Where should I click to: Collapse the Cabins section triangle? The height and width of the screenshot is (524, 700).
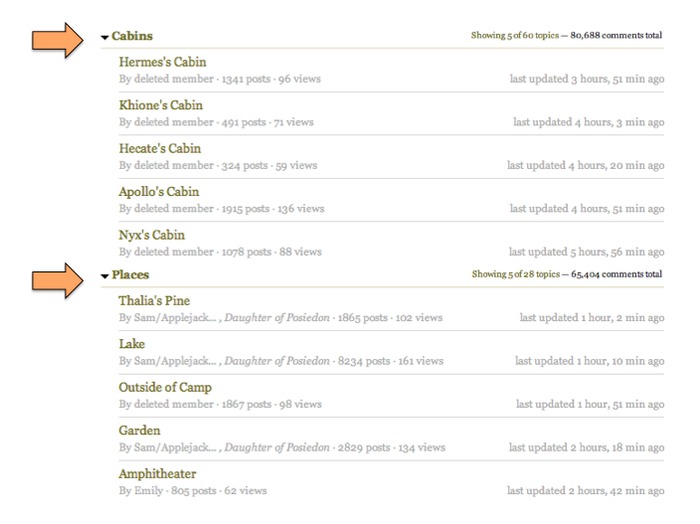click(x=105, y=37)
